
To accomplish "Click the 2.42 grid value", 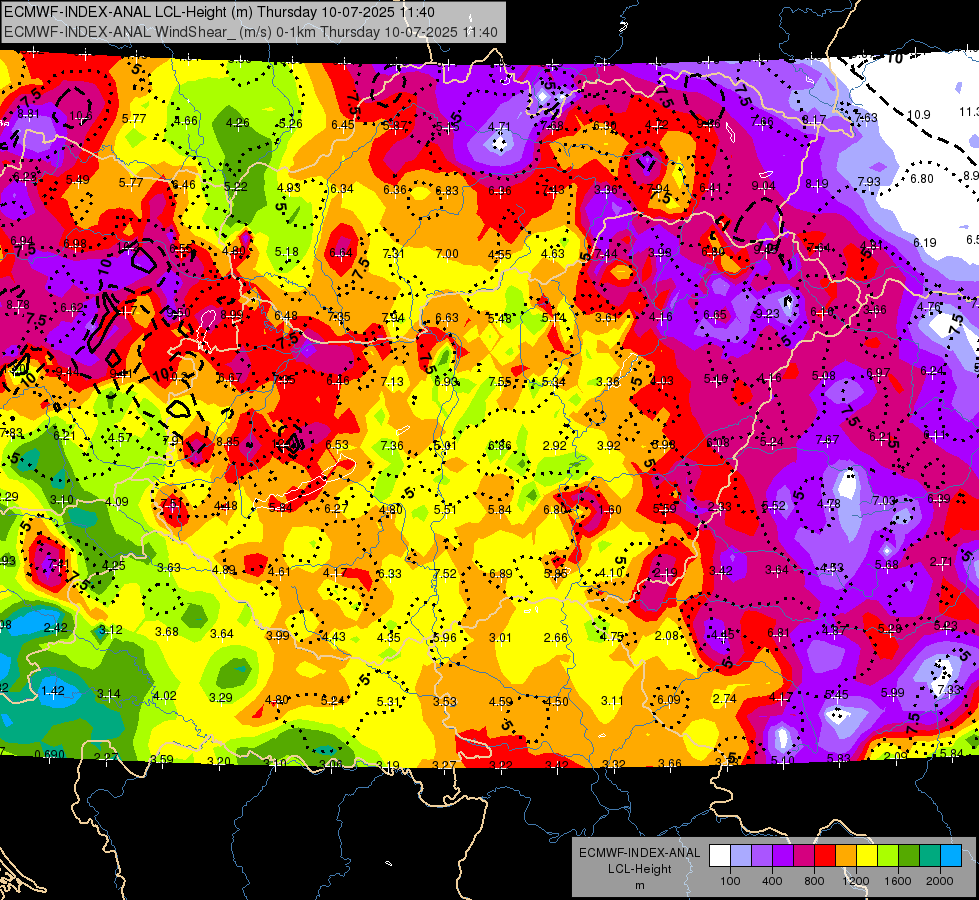I will [56, 628].
